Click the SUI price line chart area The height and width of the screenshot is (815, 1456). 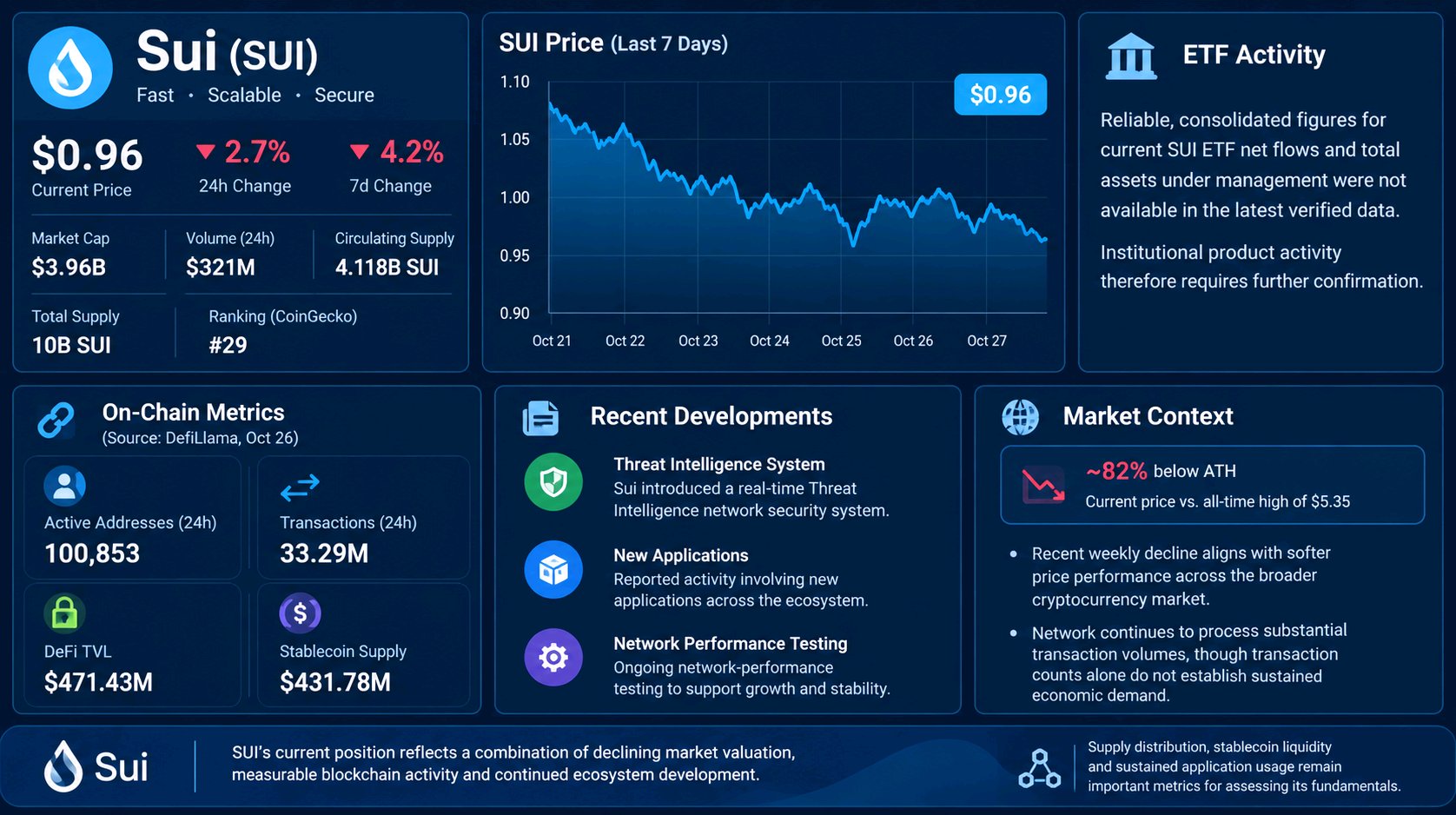coord(797,198)
